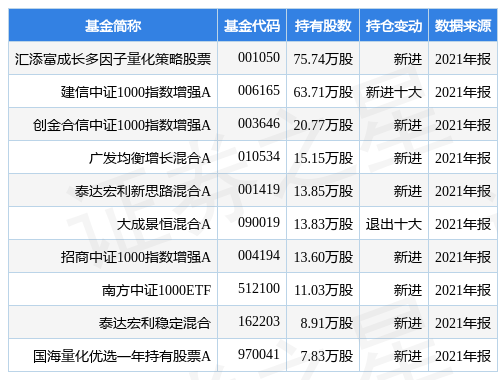Click fund code 010534
The height and width of the screenshot is (380, 498).
tap(259, 157)
